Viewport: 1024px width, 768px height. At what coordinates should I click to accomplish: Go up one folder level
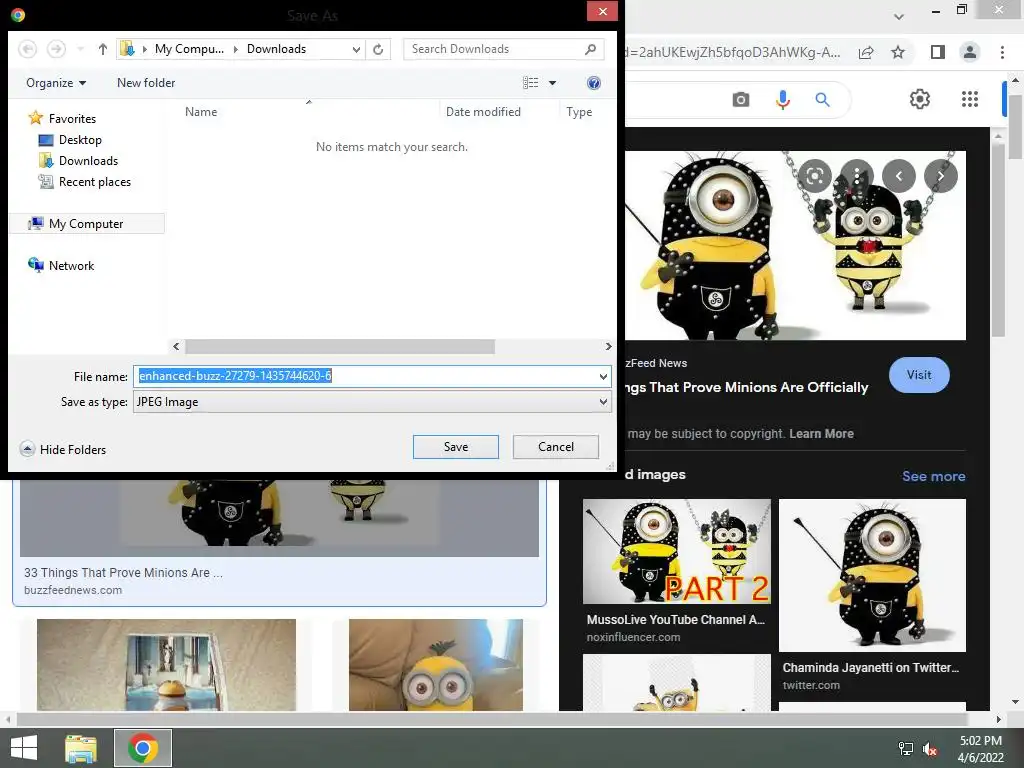[103, 49]
